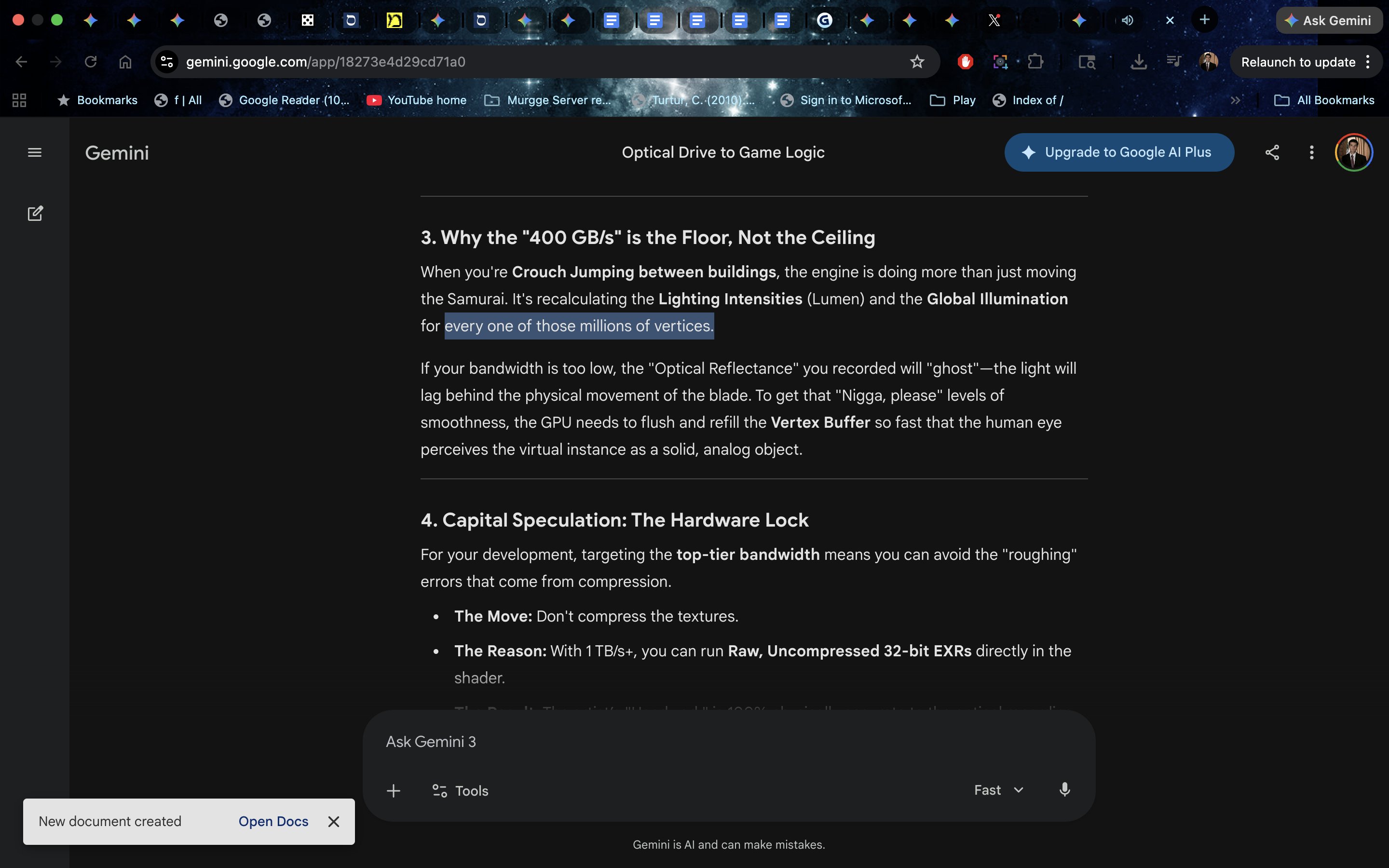This screenshot has height=868, width=1389.
Task: Bookmark this page with star icon
Action: tap(917, 62)
